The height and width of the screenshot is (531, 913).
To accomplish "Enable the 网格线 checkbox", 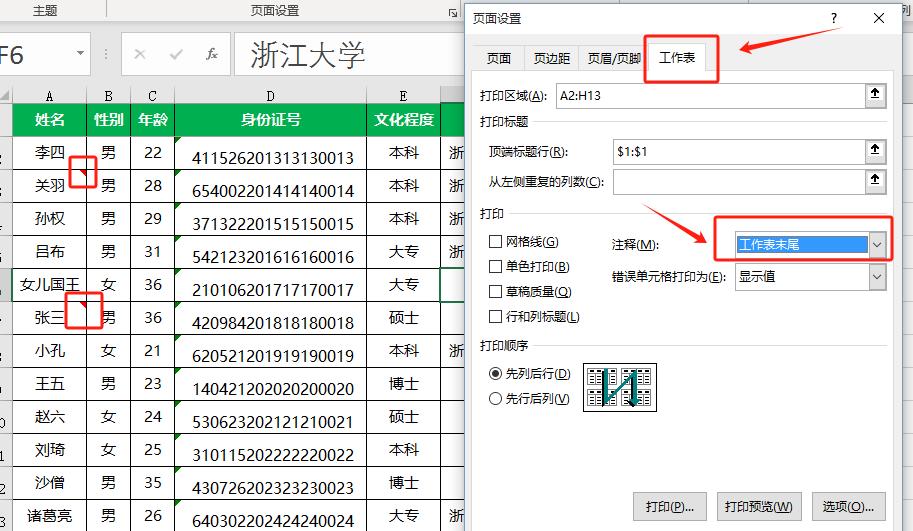I will 495,242.
